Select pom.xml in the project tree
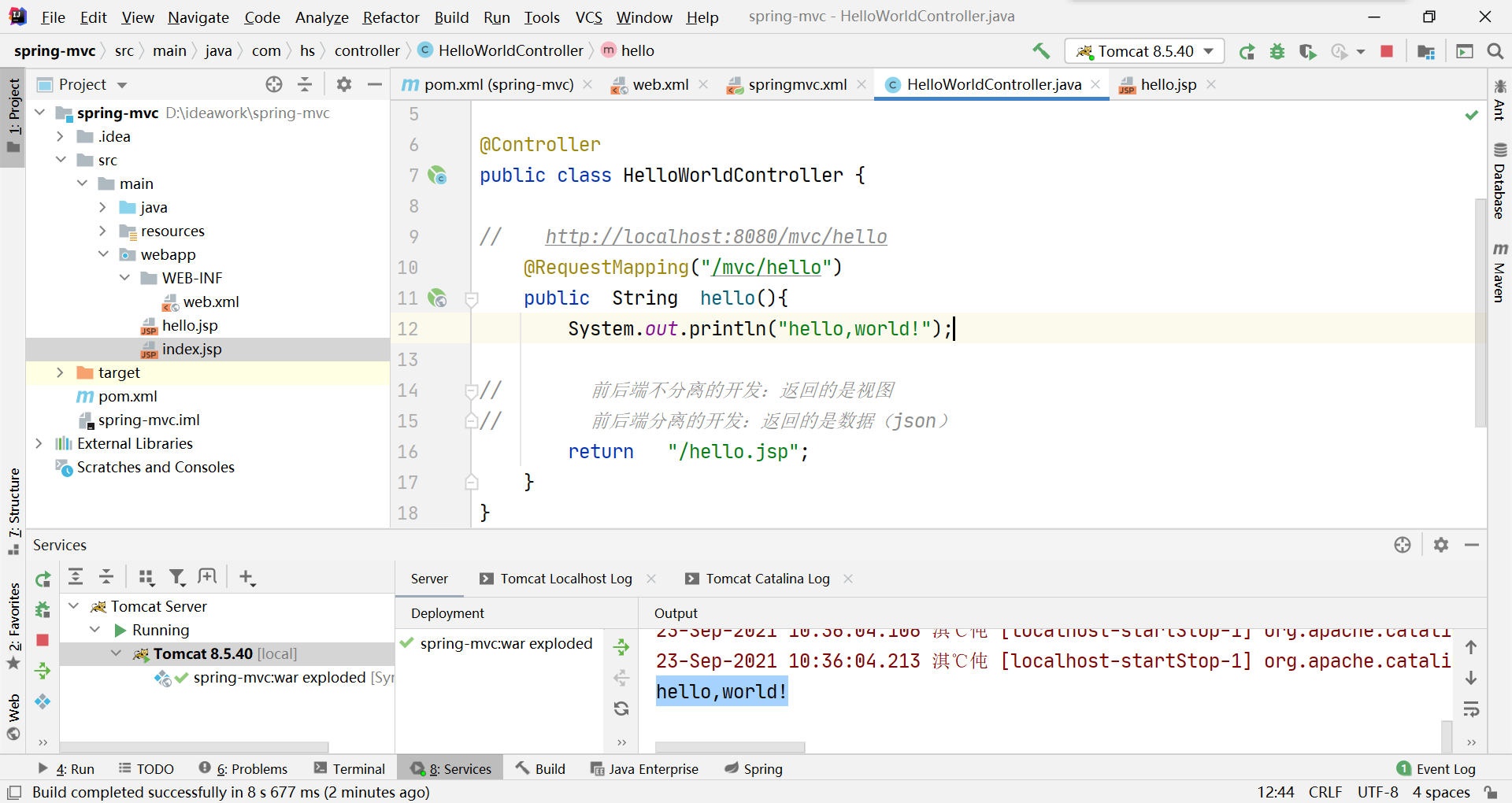The width and height of the screenshot is (1512, 803). pos(128,396)
